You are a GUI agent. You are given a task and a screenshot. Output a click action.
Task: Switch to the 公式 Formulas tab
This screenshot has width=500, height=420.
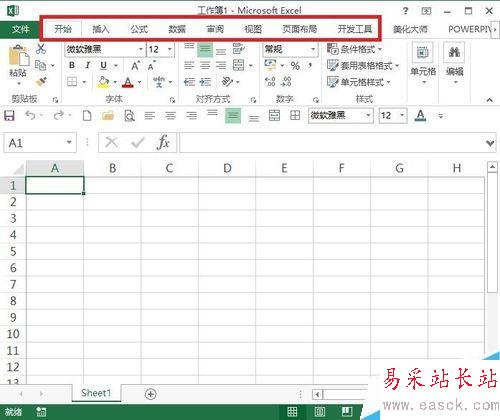coord(139,29)
